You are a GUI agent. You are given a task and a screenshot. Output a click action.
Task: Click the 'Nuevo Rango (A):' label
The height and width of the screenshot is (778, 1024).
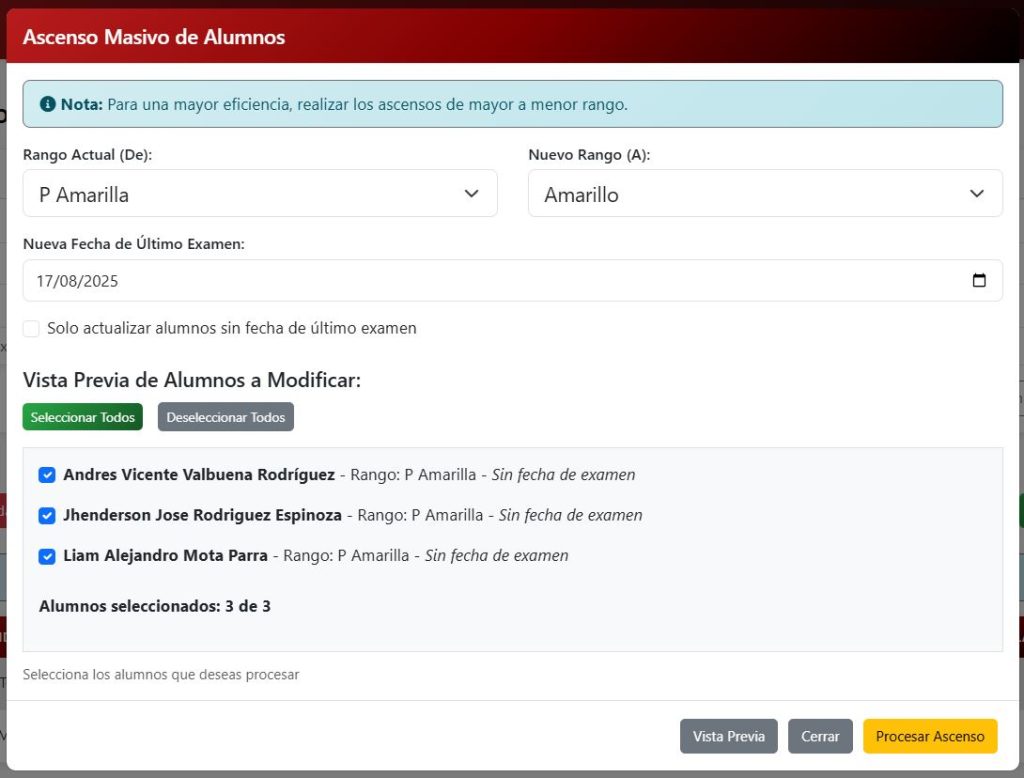[589, 155]
